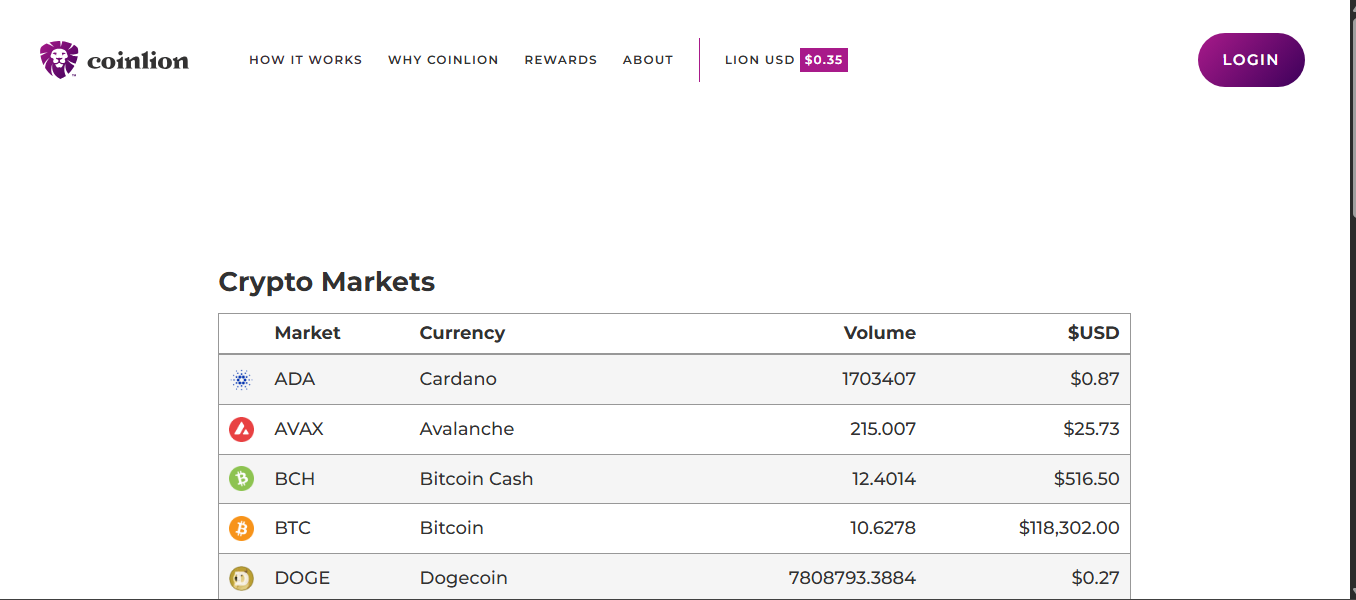Image resolution: width=1356 pixels, height=600 pixels.
Task: Click the Bitcoin Cash BCH coin icon
Action: click(x=241, y=479)
